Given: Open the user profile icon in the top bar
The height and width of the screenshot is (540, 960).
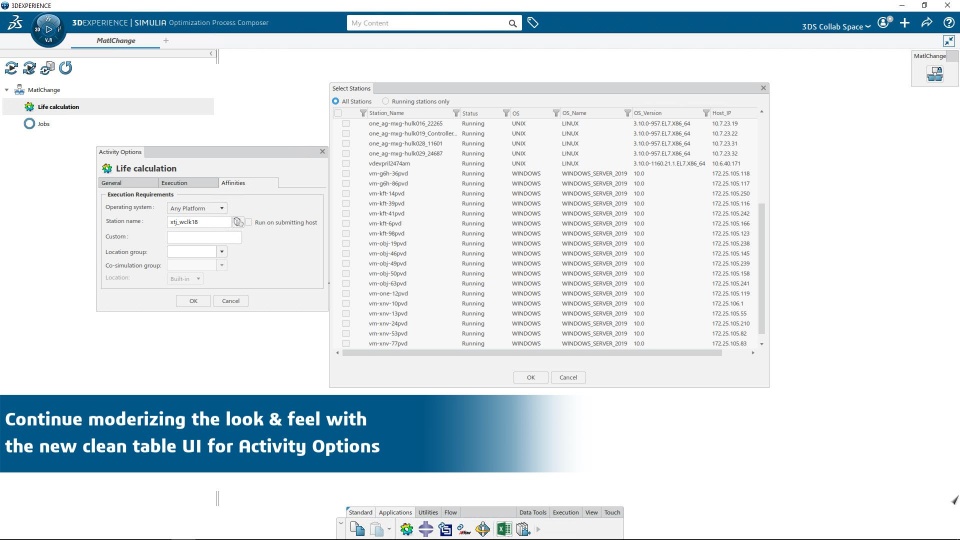Looking at the screenshot, I should pos(885,23).
